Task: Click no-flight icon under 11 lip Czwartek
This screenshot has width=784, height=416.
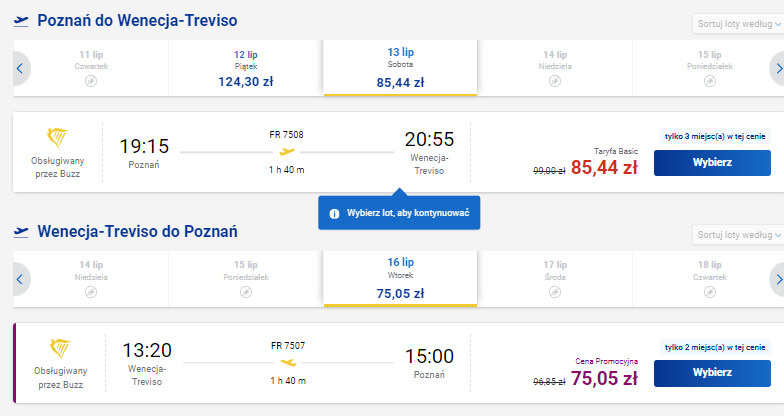Action: (x=91, y=81)
